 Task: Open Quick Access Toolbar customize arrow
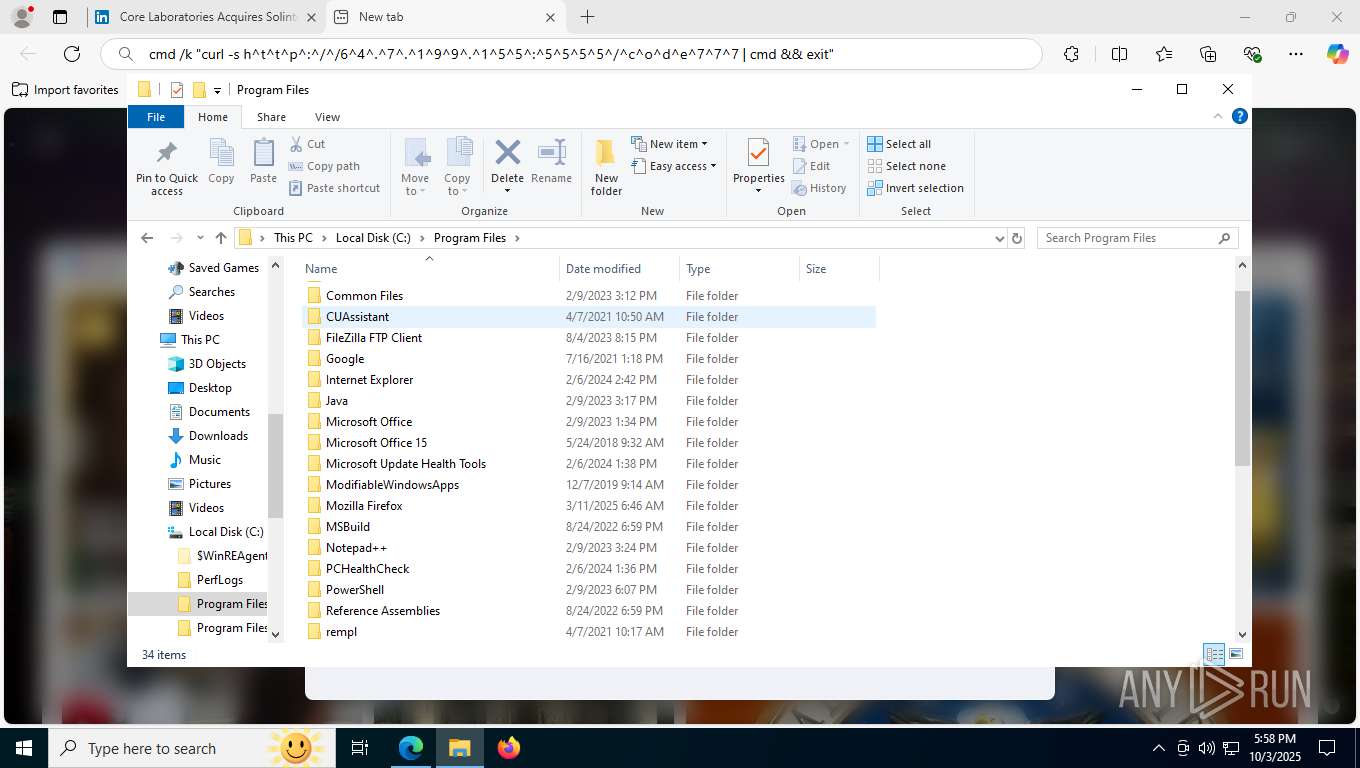coord(218,91)
